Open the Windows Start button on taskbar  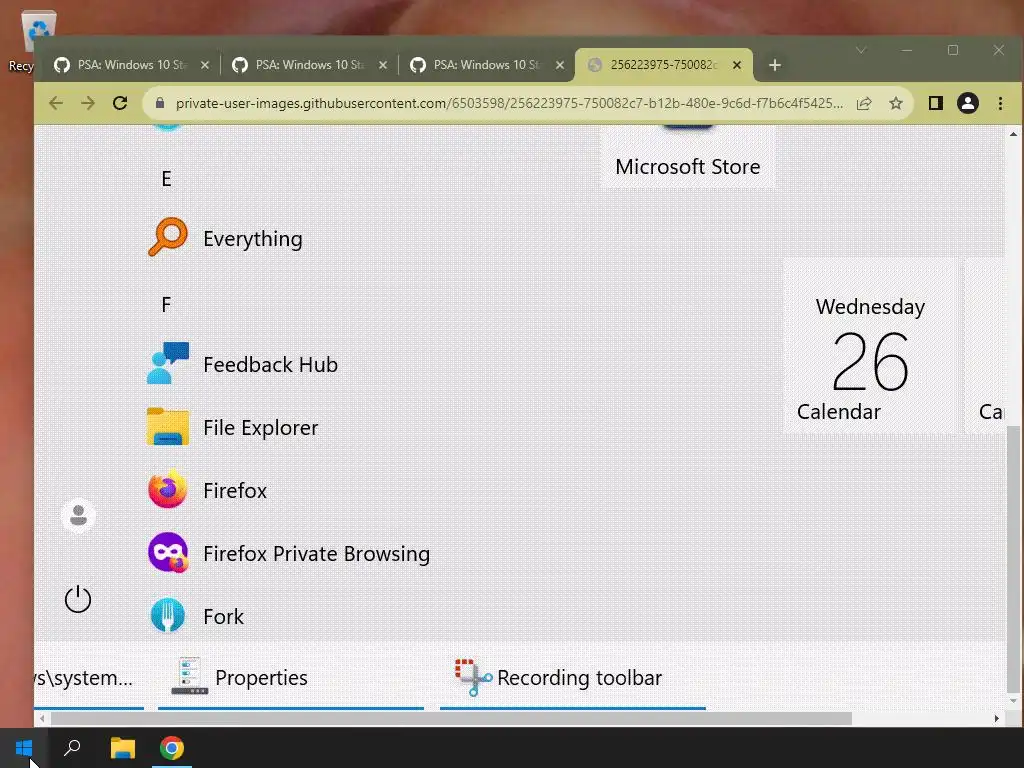point(24,748)
